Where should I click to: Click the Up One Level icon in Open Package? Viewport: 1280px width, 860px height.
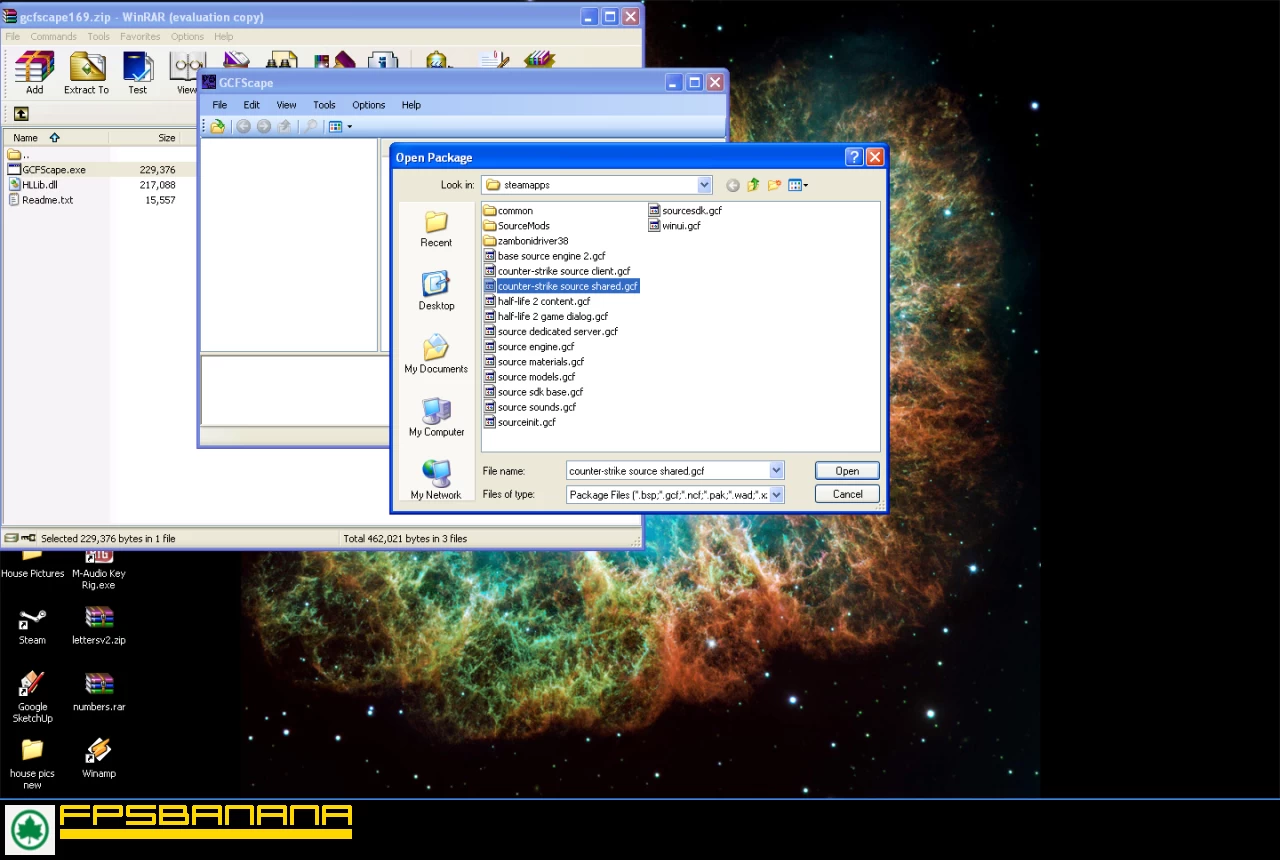point(753,185)
